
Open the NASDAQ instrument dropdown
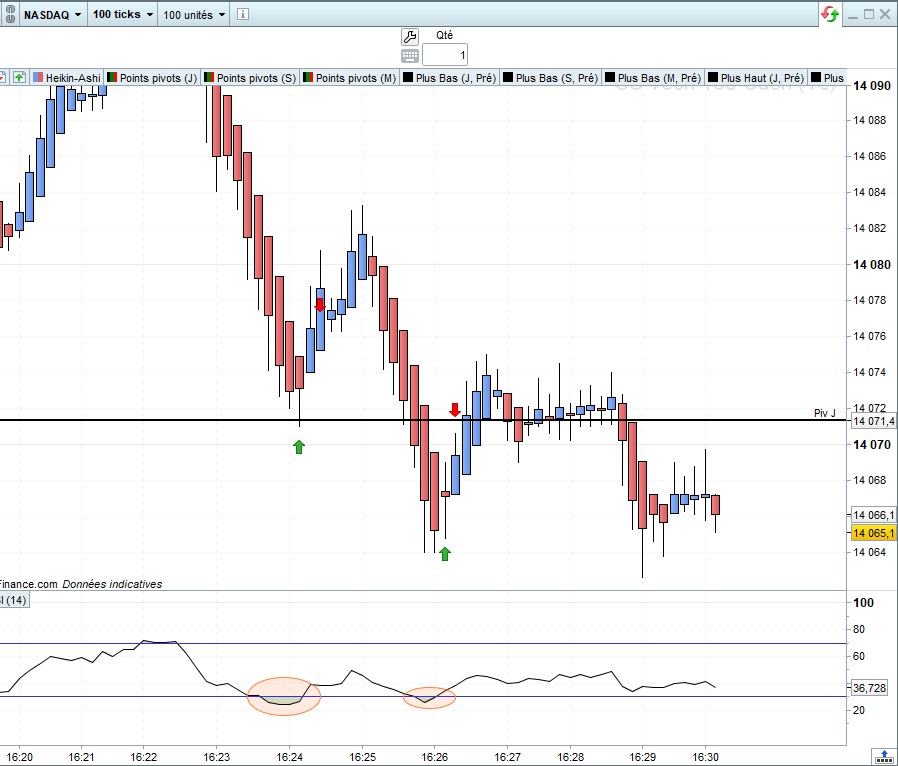[x=52, y=15]
